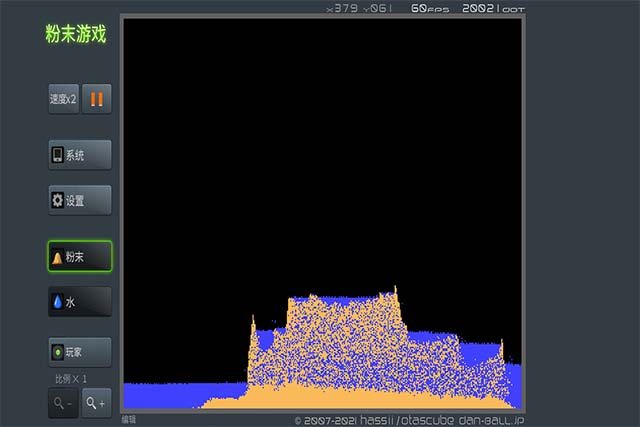Click the 编辑 label below the canvas
Viewport: 640px width, 427px height.
pyautogui.click(x=129, y=419)
